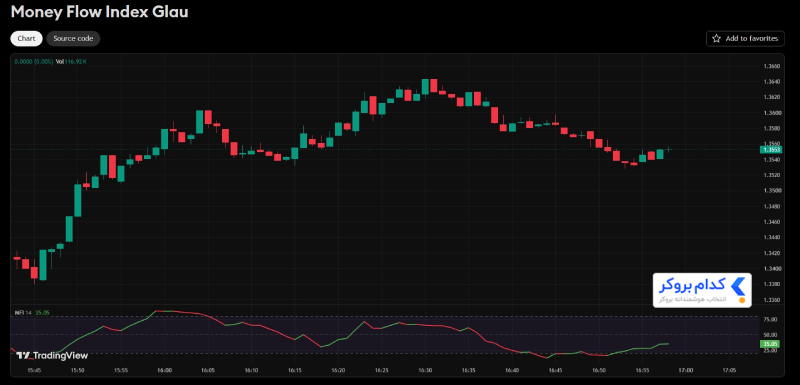Click the 0.0000 (0.00%) change value
Image resolution: width=800 pixels, height=385 pixels.
pyautogui.click(x=33, y=61)
